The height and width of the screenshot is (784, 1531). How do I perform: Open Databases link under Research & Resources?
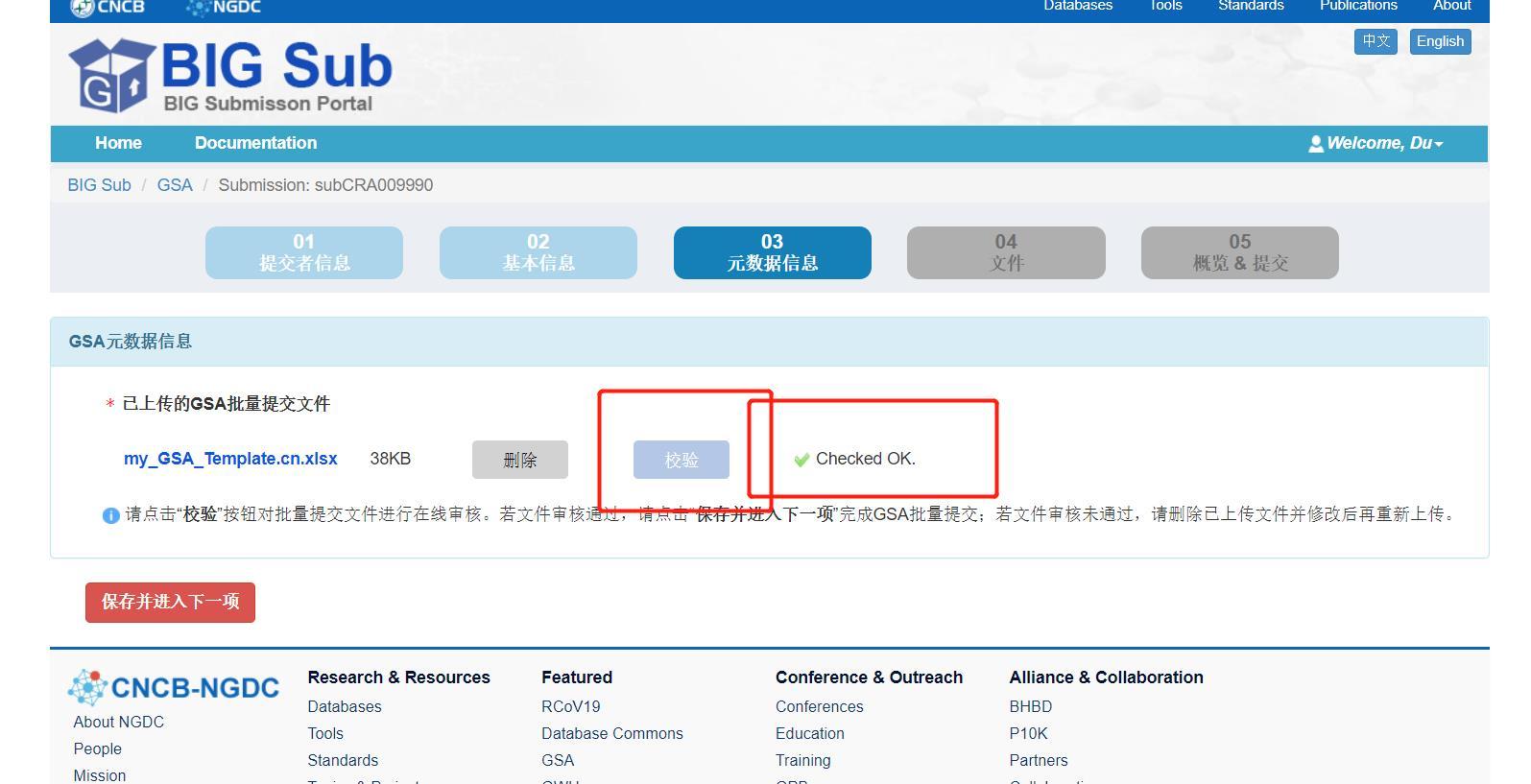(x=345, y=706)
